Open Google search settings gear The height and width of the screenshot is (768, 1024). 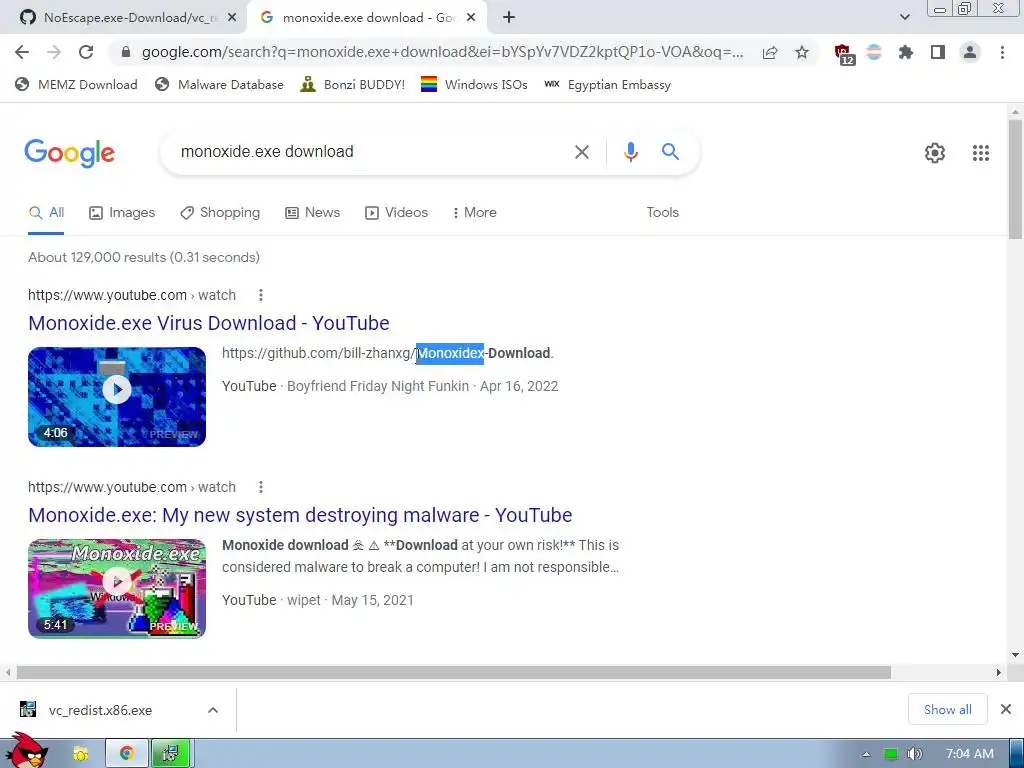(x=935, y=153)
